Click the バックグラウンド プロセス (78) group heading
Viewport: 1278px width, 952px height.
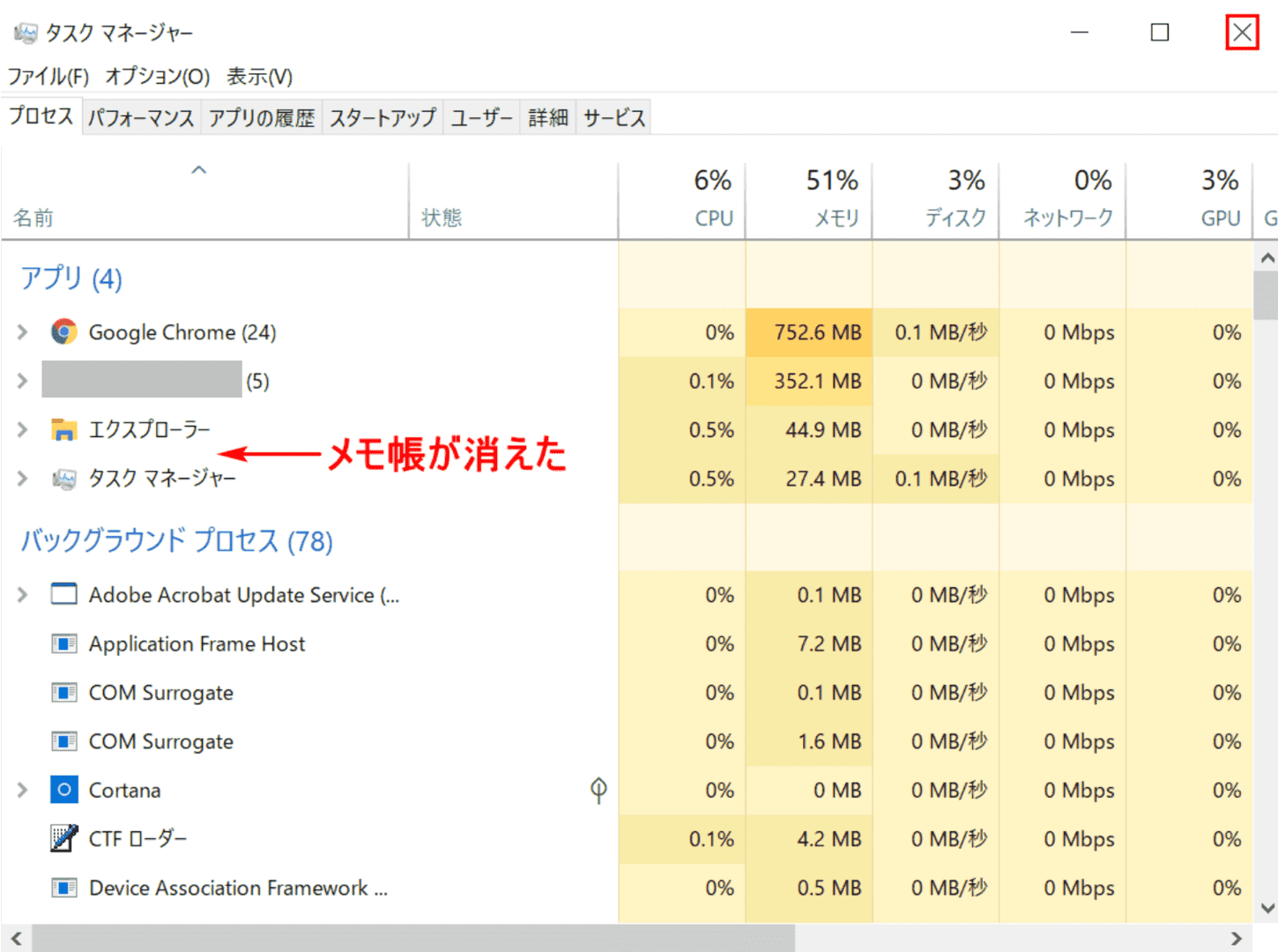click(176, 539)
